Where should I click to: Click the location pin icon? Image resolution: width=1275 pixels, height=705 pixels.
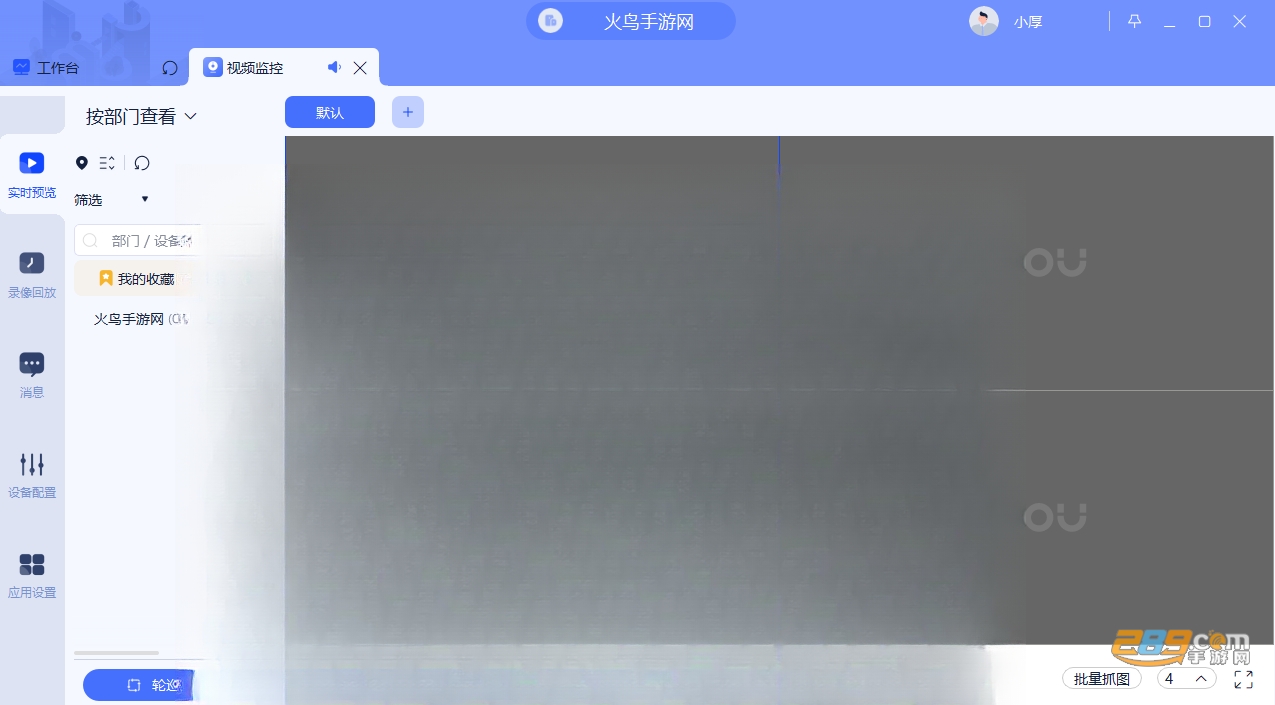[x=82, y=163]
